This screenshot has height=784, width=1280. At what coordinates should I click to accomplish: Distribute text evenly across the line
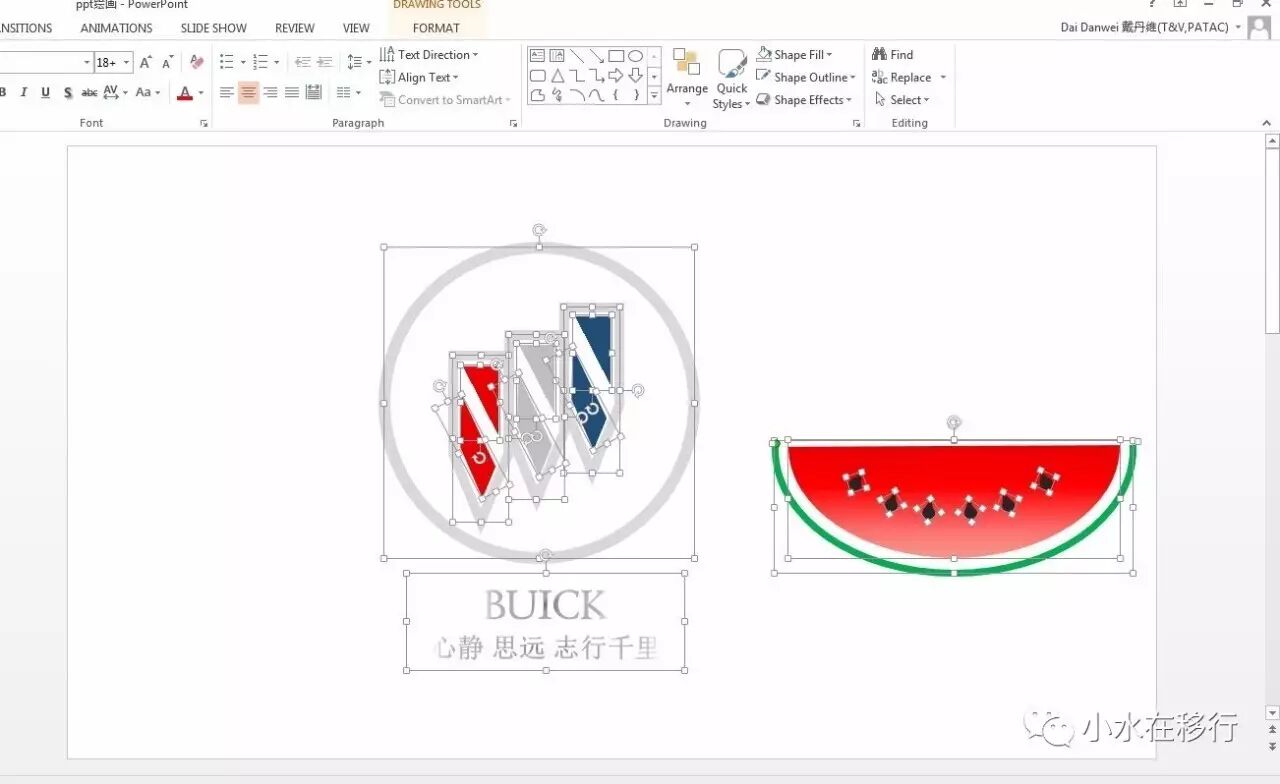(x=314, y=93)
